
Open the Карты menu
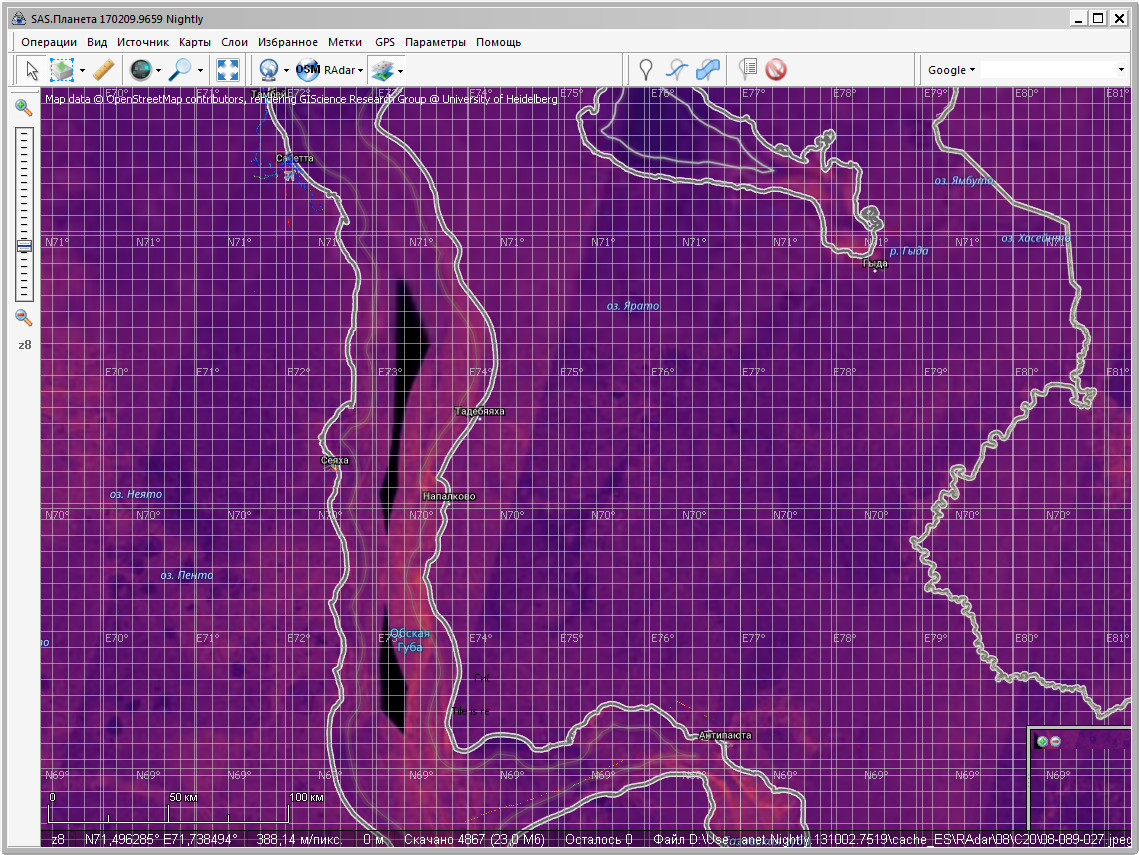pos(195,42)
